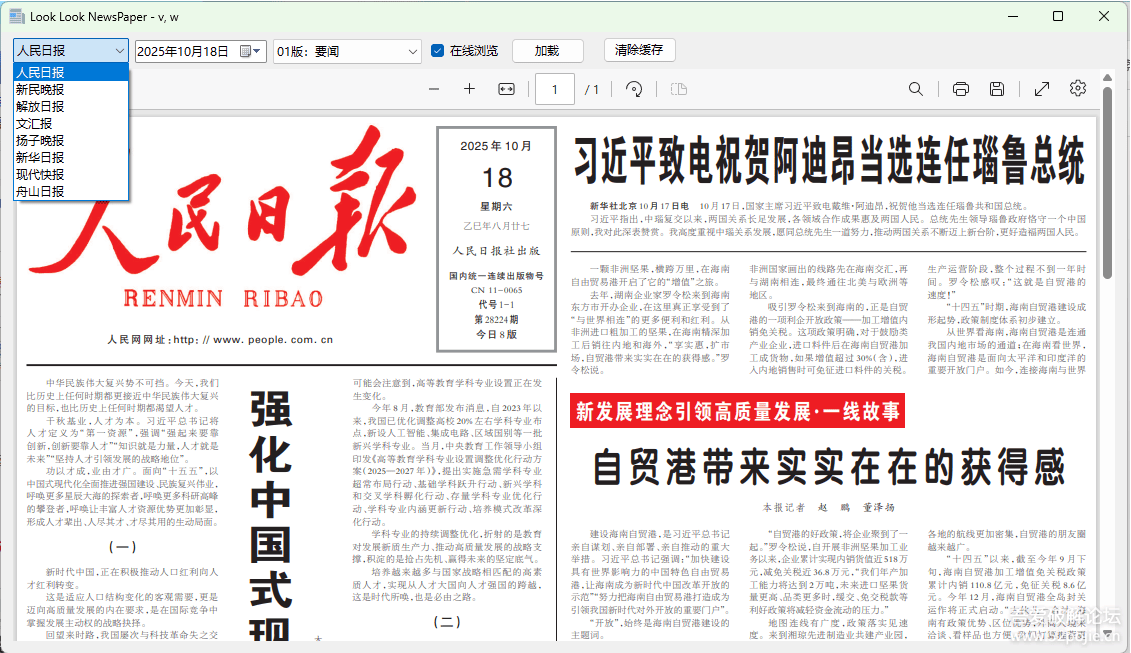This screenshot has height=653, width=1131.
Task: Zoom out with the minus icon
Action: (434, 89)
